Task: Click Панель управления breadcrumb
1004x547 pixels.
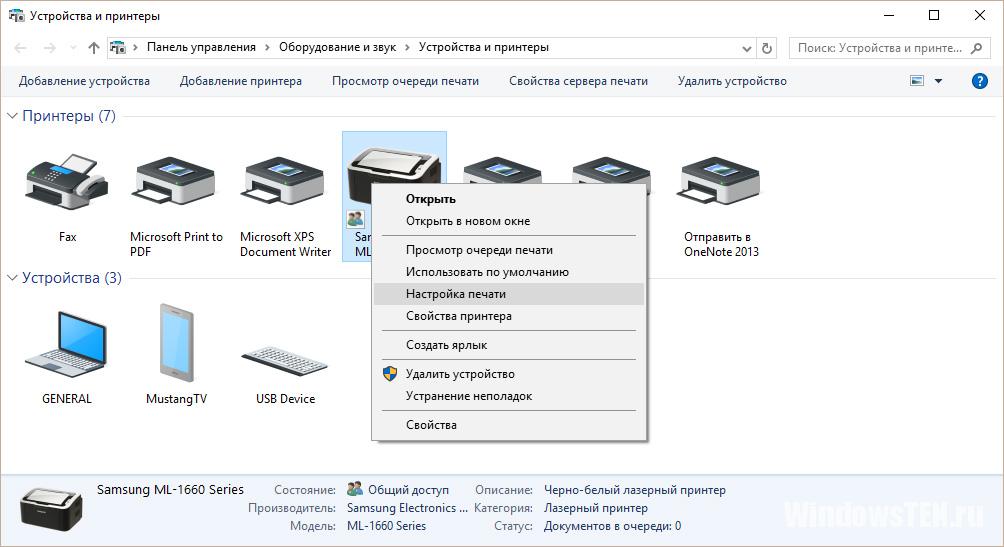Action: point(201,47)
